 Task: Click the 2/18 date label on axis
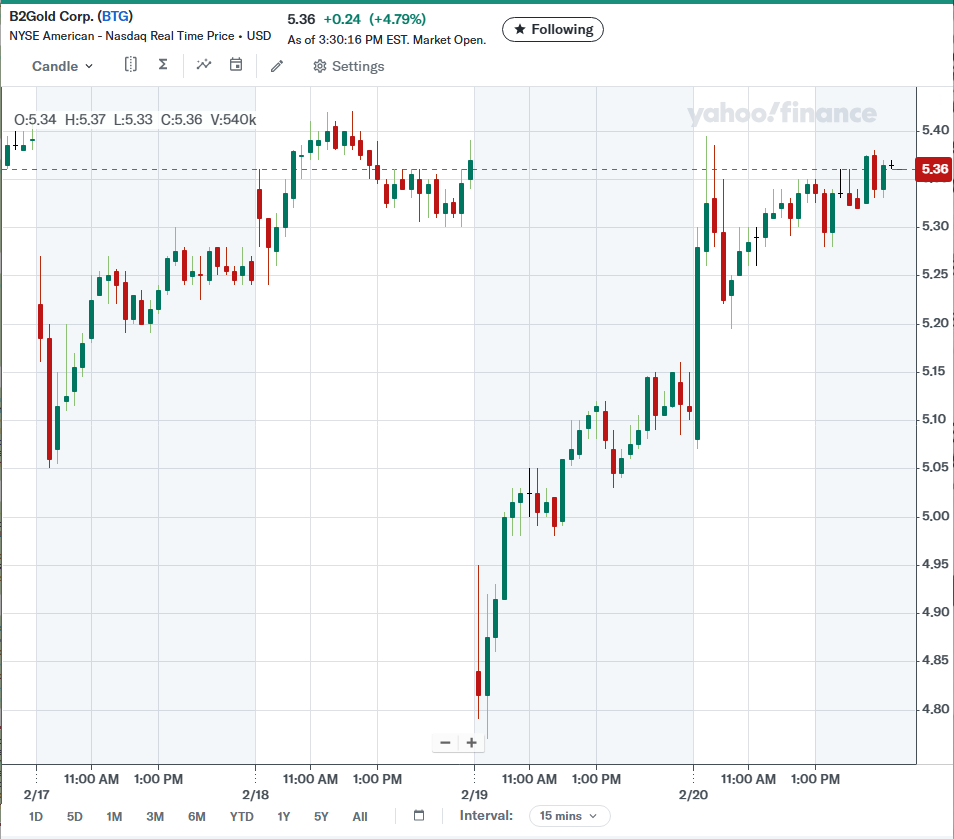click(x=255, y=795)
